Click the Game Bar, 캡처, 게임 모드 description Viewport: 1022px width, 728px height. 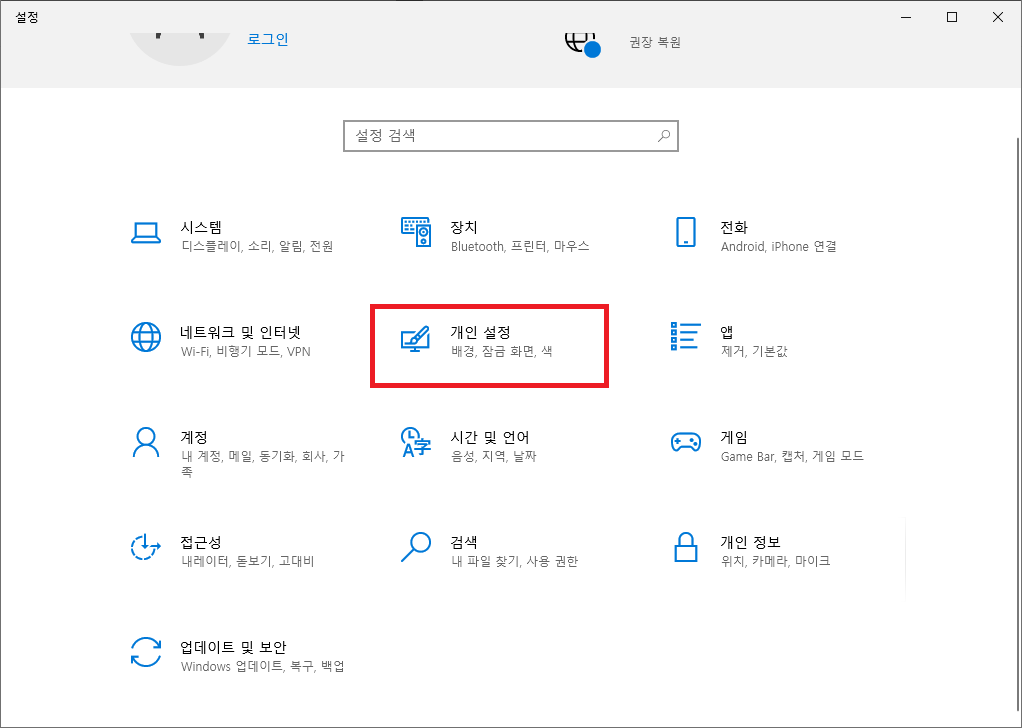point(792,456)
